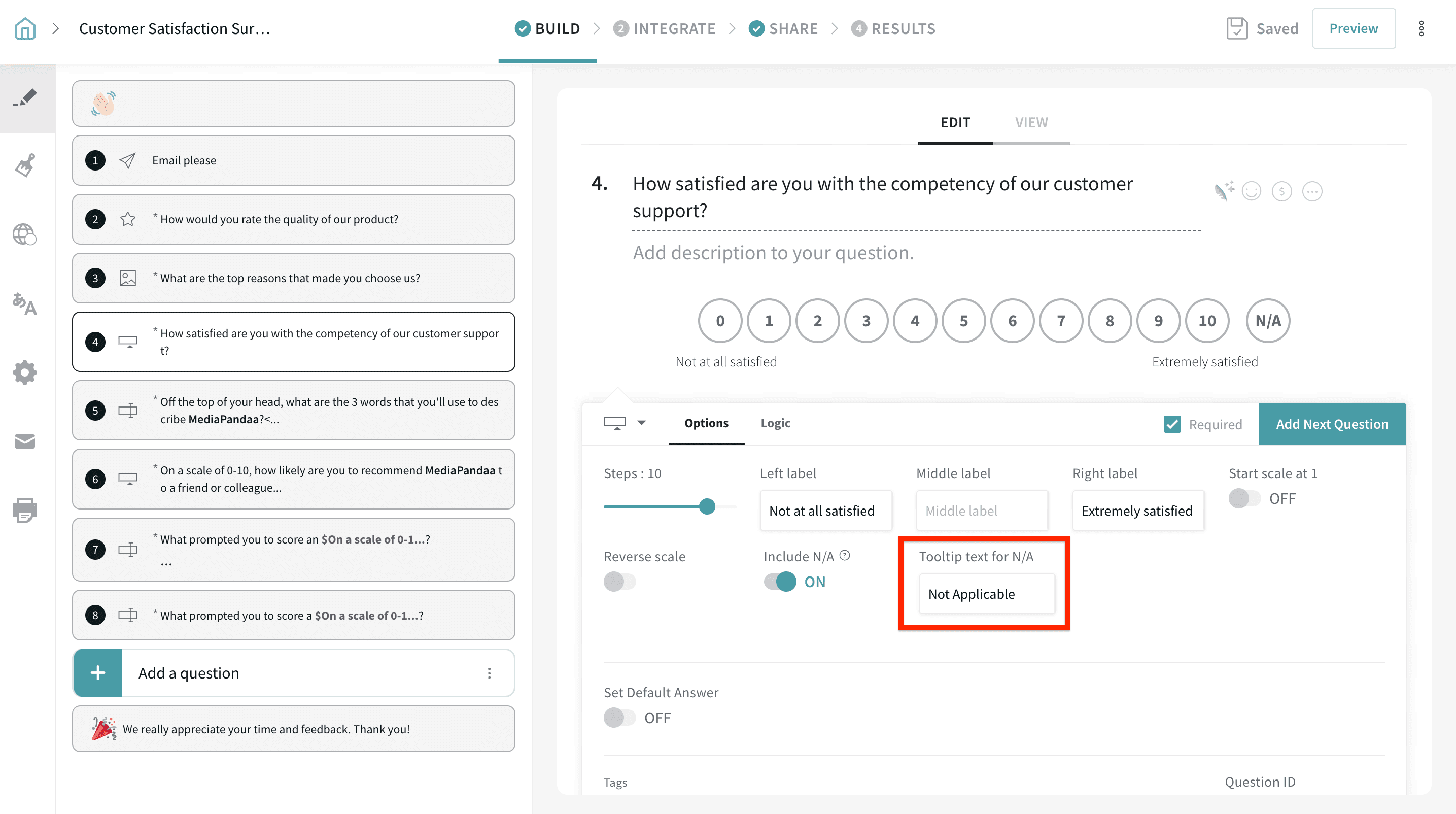Open the translation languages sidebar icon

click(25, 303)
